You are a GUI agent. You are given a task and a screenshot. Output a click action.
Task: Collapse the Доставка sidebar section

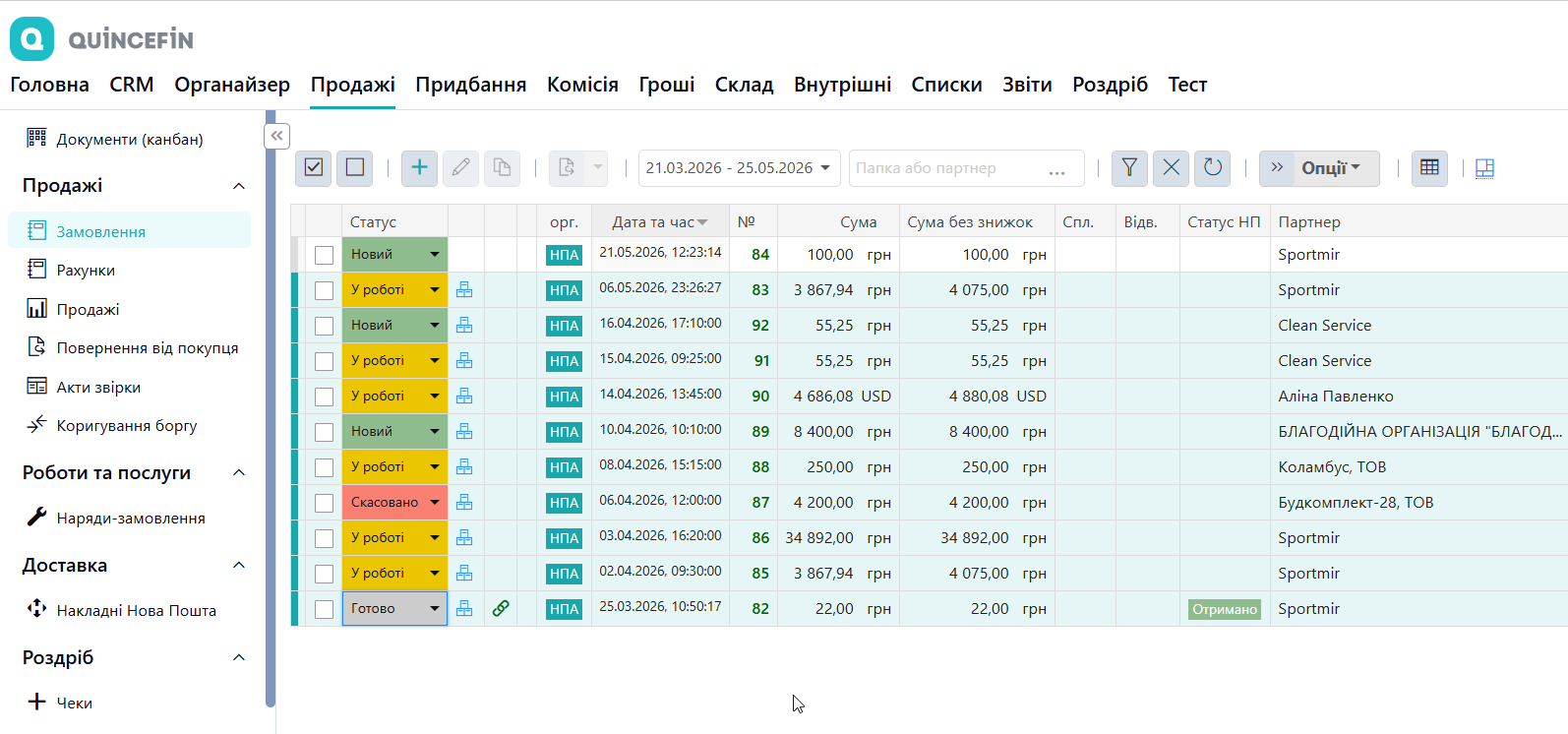[239, 566]
